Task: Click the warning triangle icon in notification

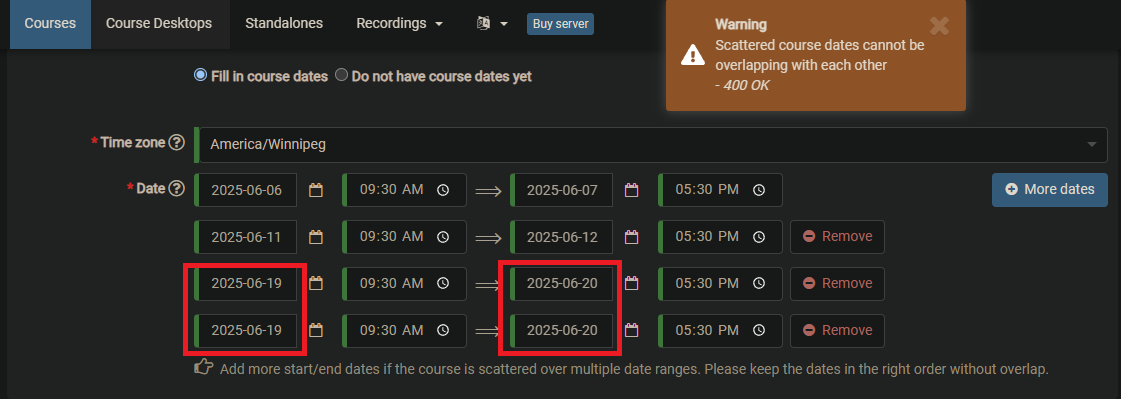Action: (692, 54)
